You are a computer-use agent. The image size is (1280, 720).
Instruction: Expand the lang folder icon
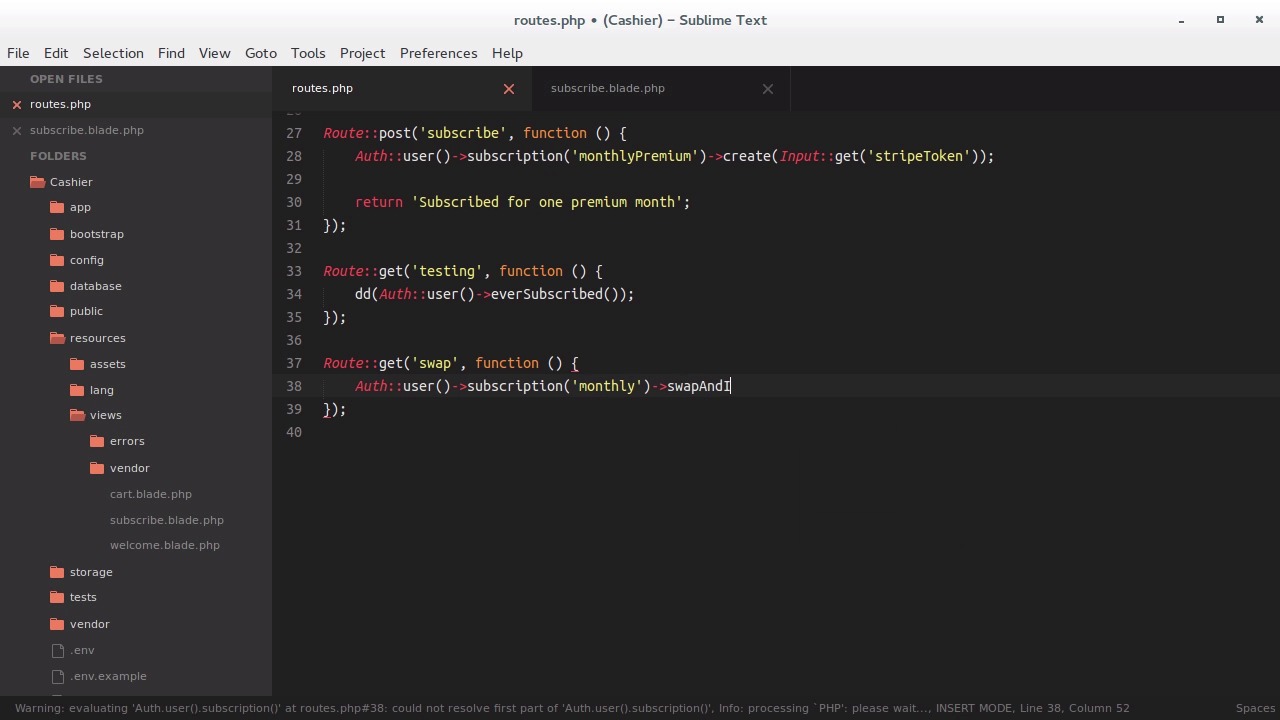(77, 390)
